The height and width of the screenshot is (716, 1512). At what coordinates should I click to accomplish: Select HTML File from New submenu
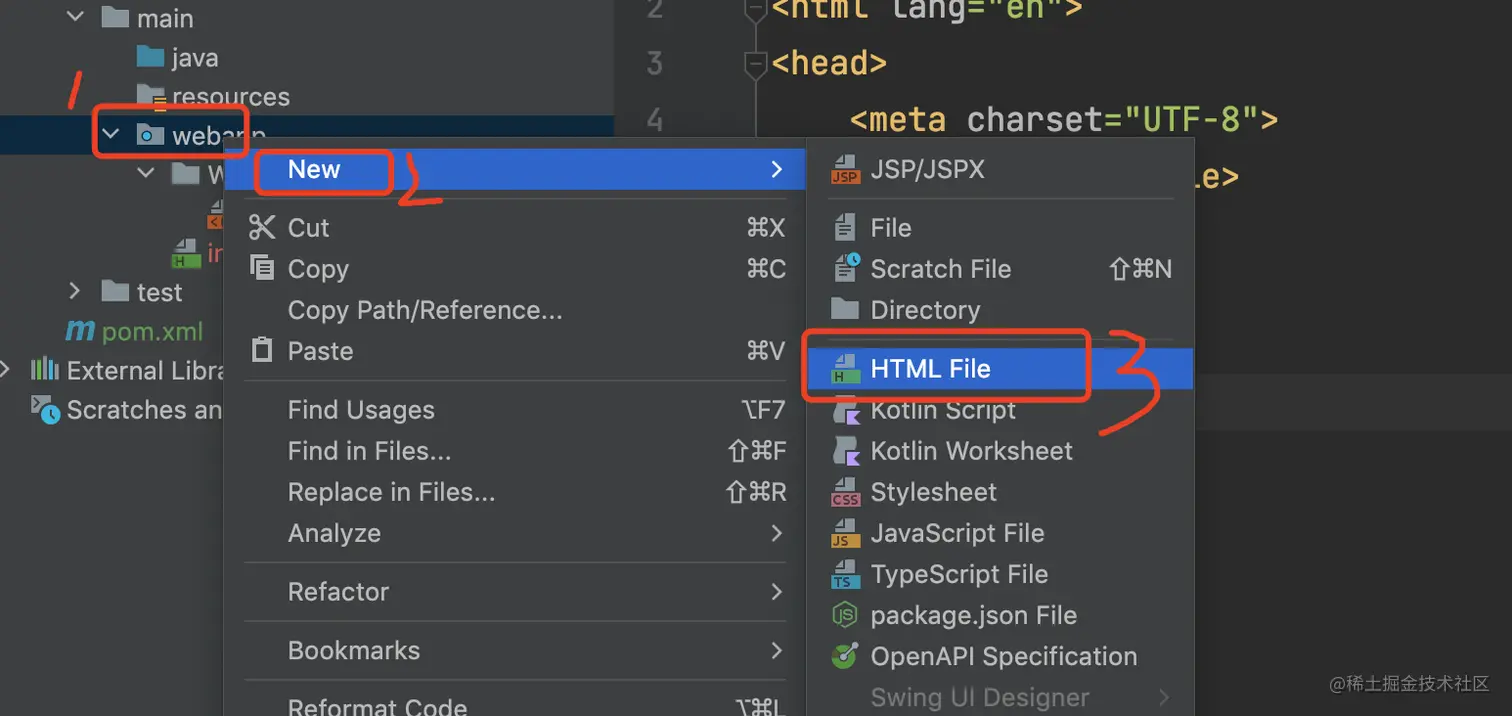point(930,369)
